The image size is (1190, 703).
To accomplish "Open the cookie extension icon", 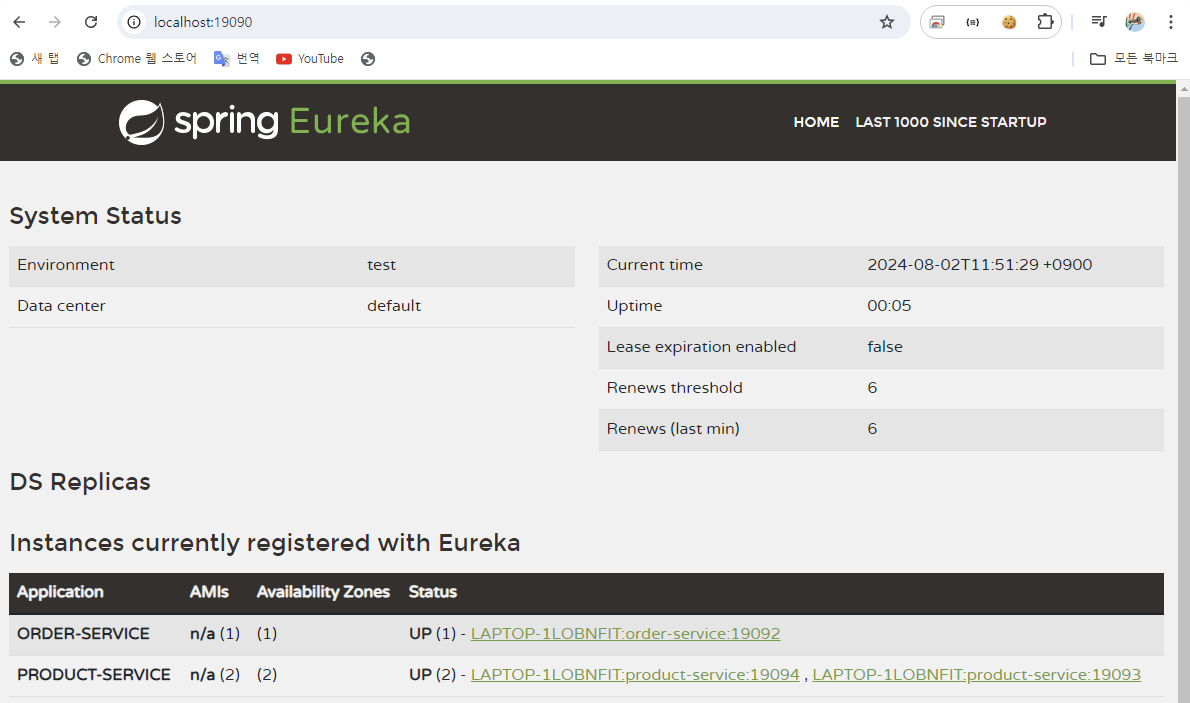I will click(1009, 22).
